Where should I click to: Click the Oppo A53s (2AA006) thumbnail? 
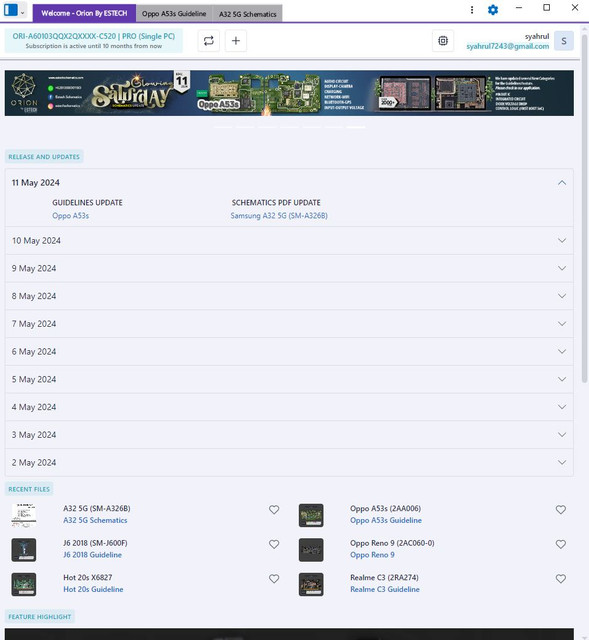311,515
